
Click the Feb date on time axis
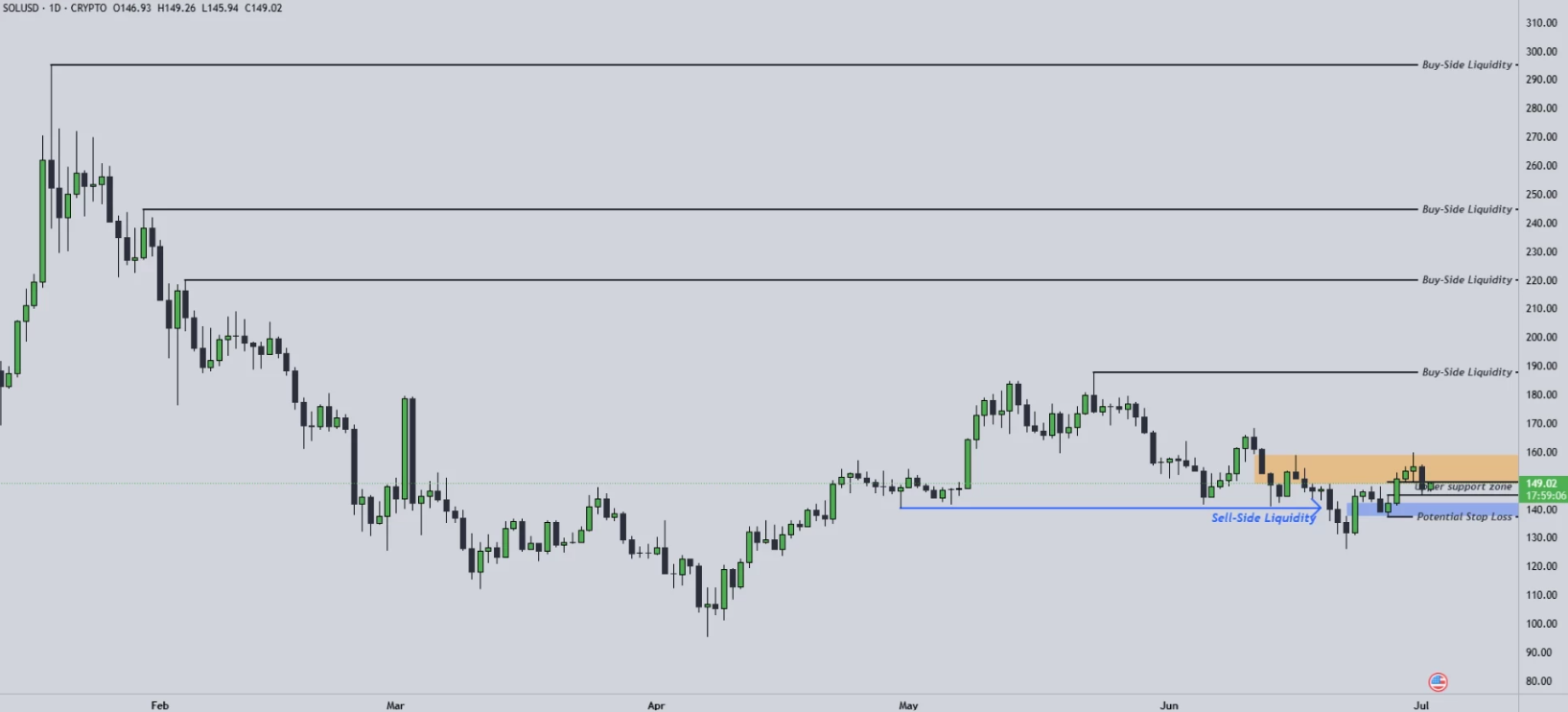[x=159, y=705]
